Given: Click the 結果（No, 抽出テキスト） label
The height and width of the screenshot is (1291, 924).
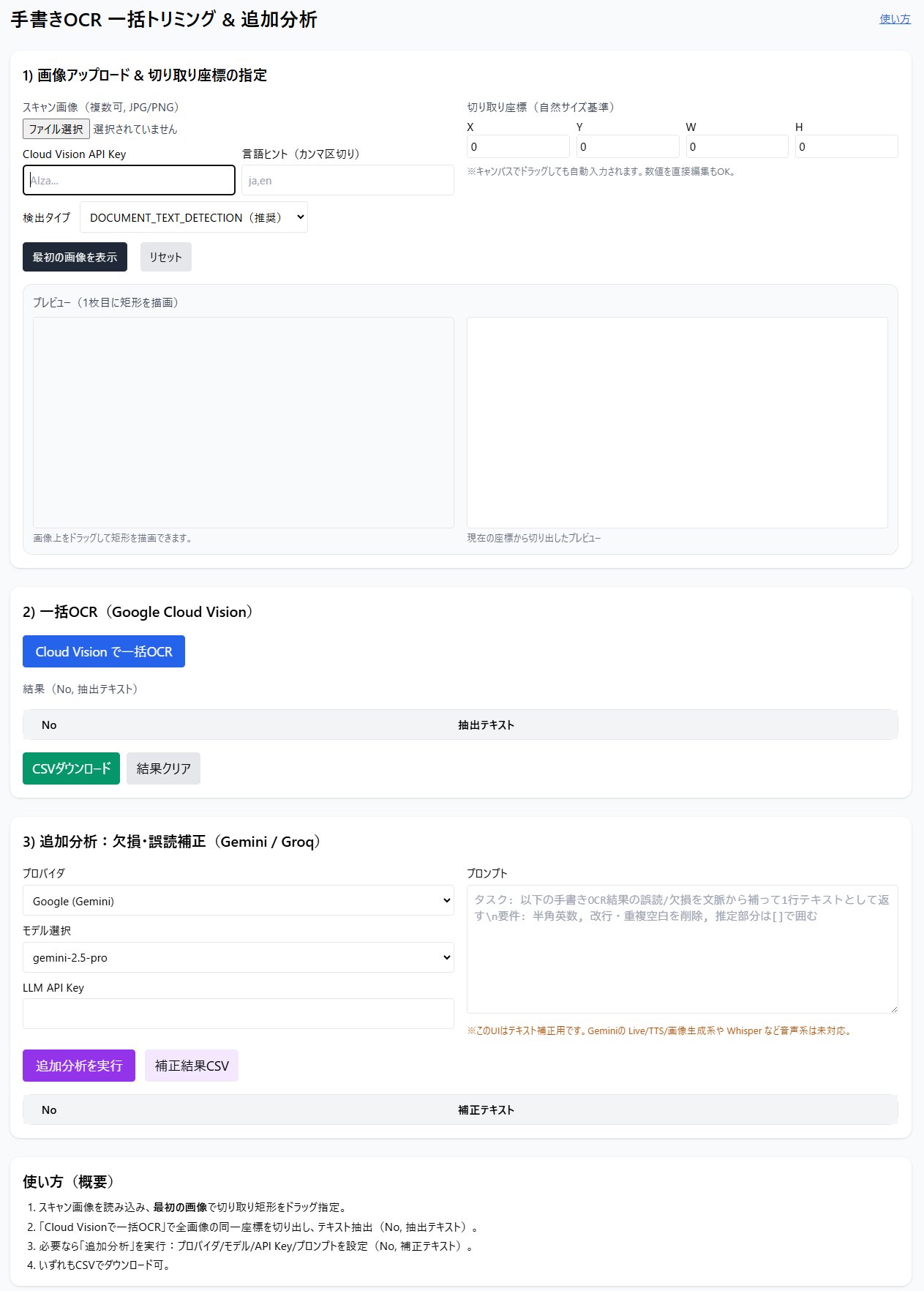Looking at the screenshot, I should [81, 689].
